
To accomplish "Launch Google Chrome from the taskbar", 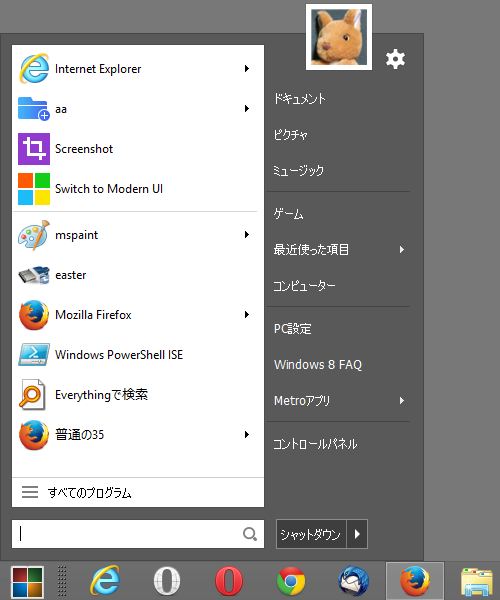I will coord(291,581).
